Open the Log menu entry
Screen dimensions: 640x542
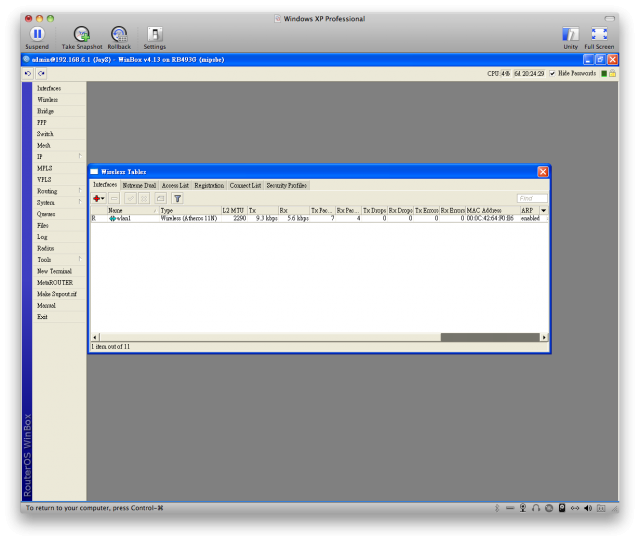pyautogui.click(x=42, y=237)
